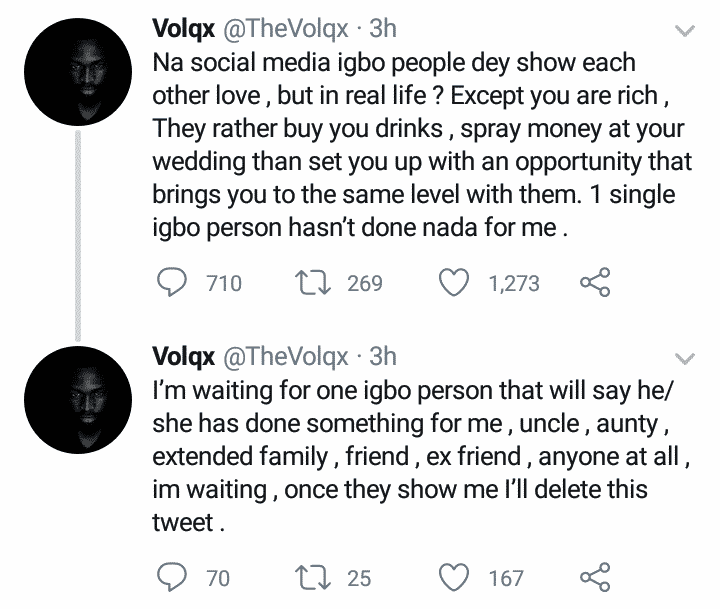This screenshot has width=720, height=609.
Task: Share the first tweet via share icon
Action: 595,283
